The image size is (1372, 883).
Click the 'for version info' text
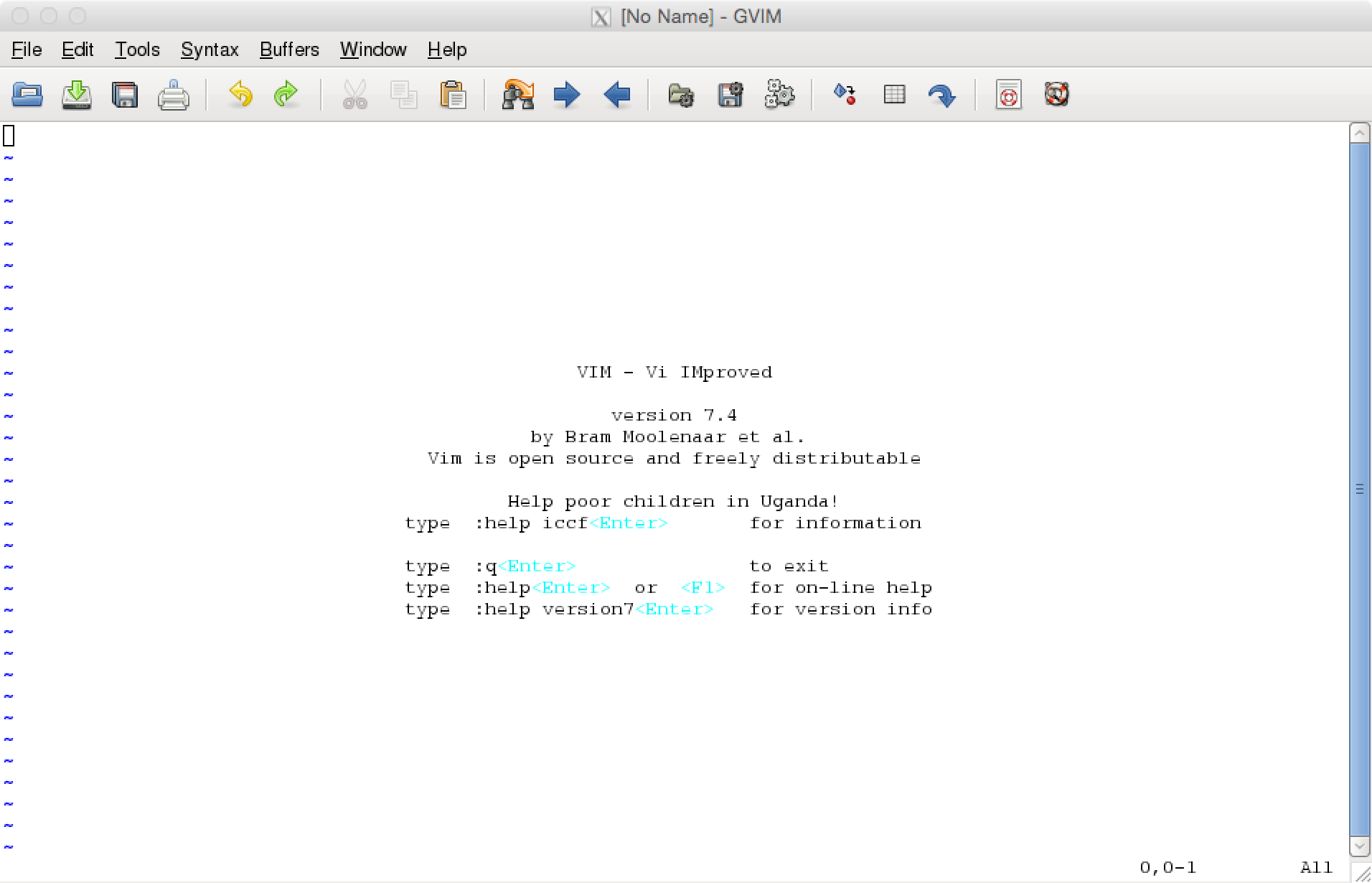[x=841, y=609]
